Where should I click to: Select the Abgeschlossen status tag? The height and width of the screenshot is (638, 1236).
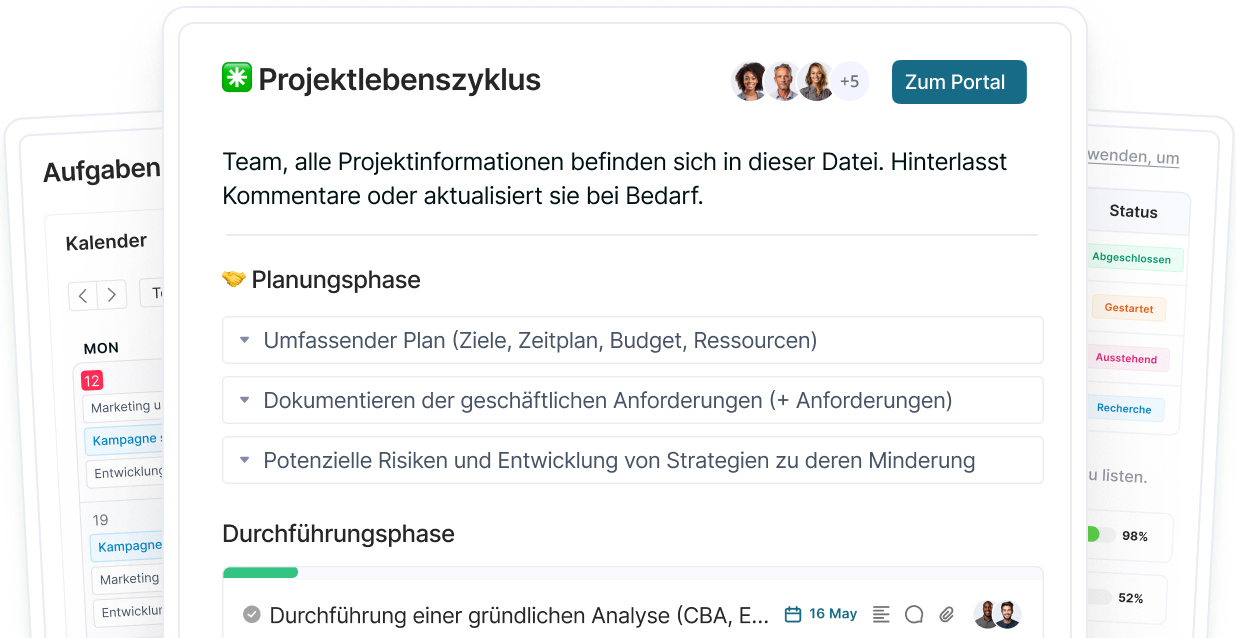coord(1131,258)
